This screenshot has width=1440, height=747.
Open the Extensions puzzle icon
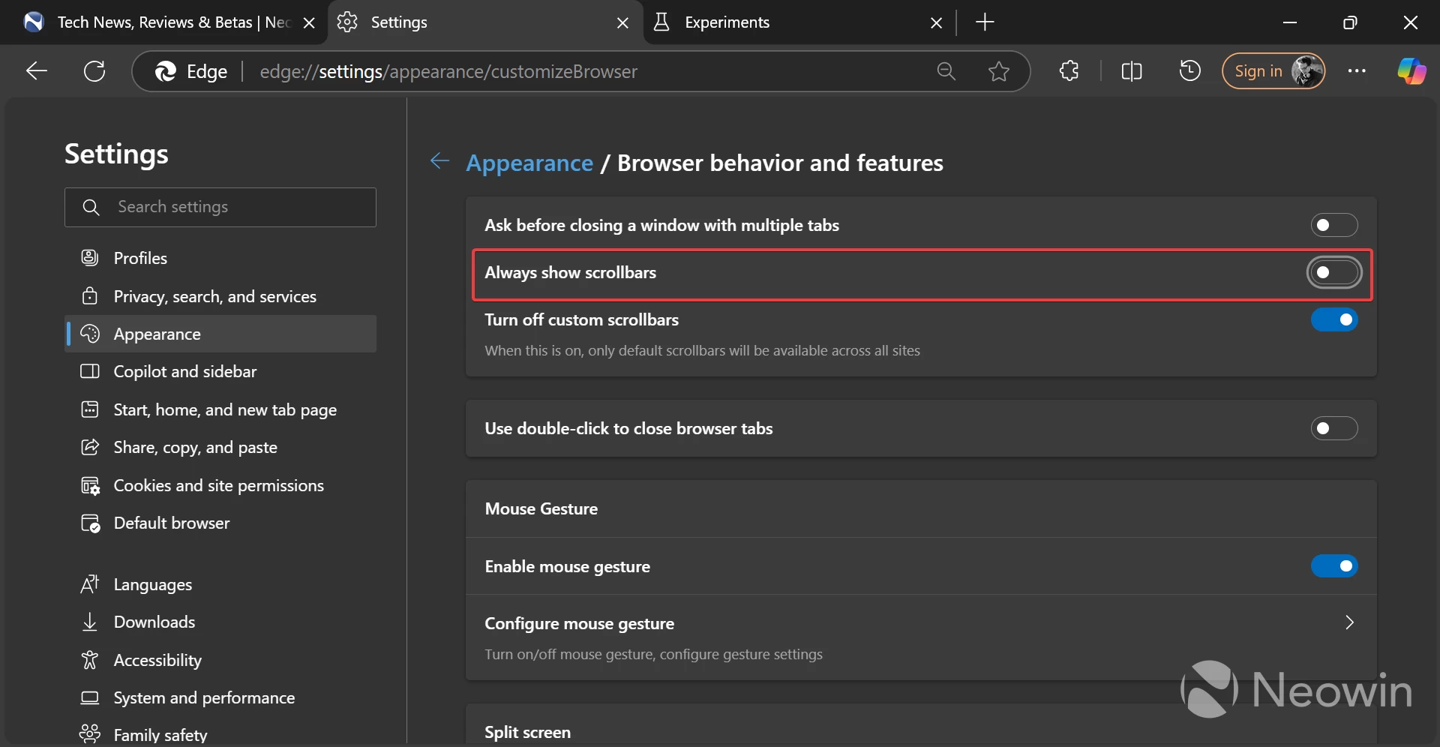(1069, 71)
